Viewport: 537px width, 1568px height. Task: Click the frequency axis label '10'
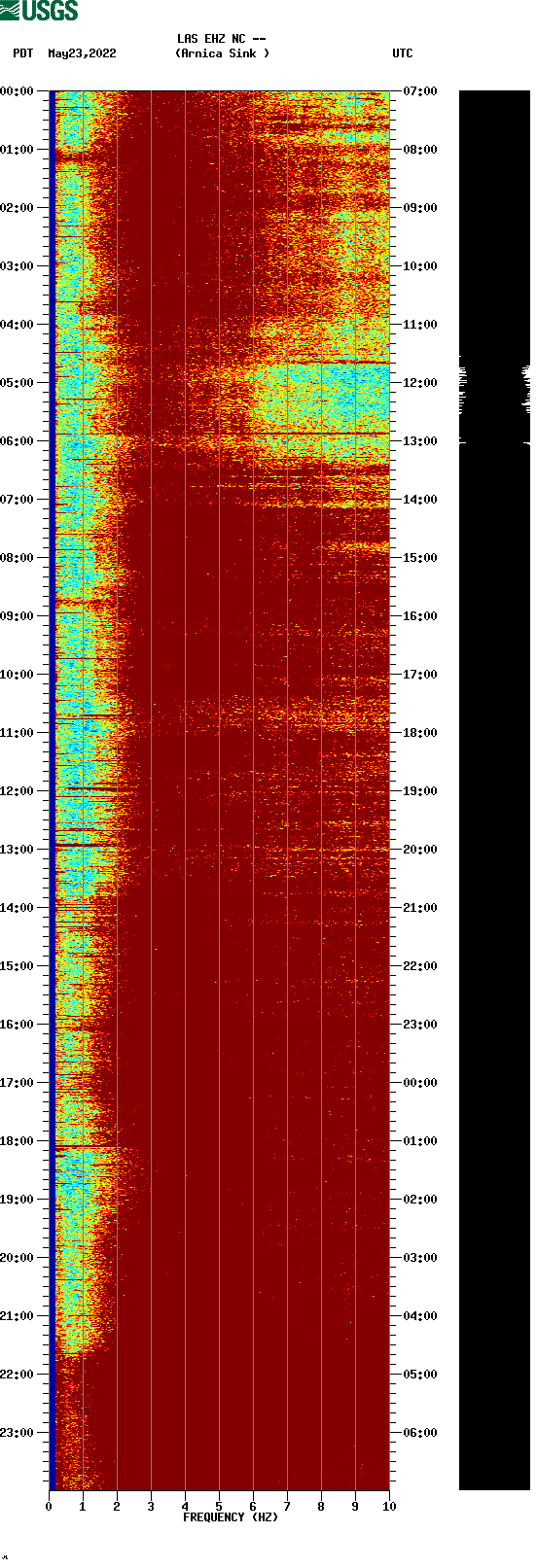[389, 1507]
